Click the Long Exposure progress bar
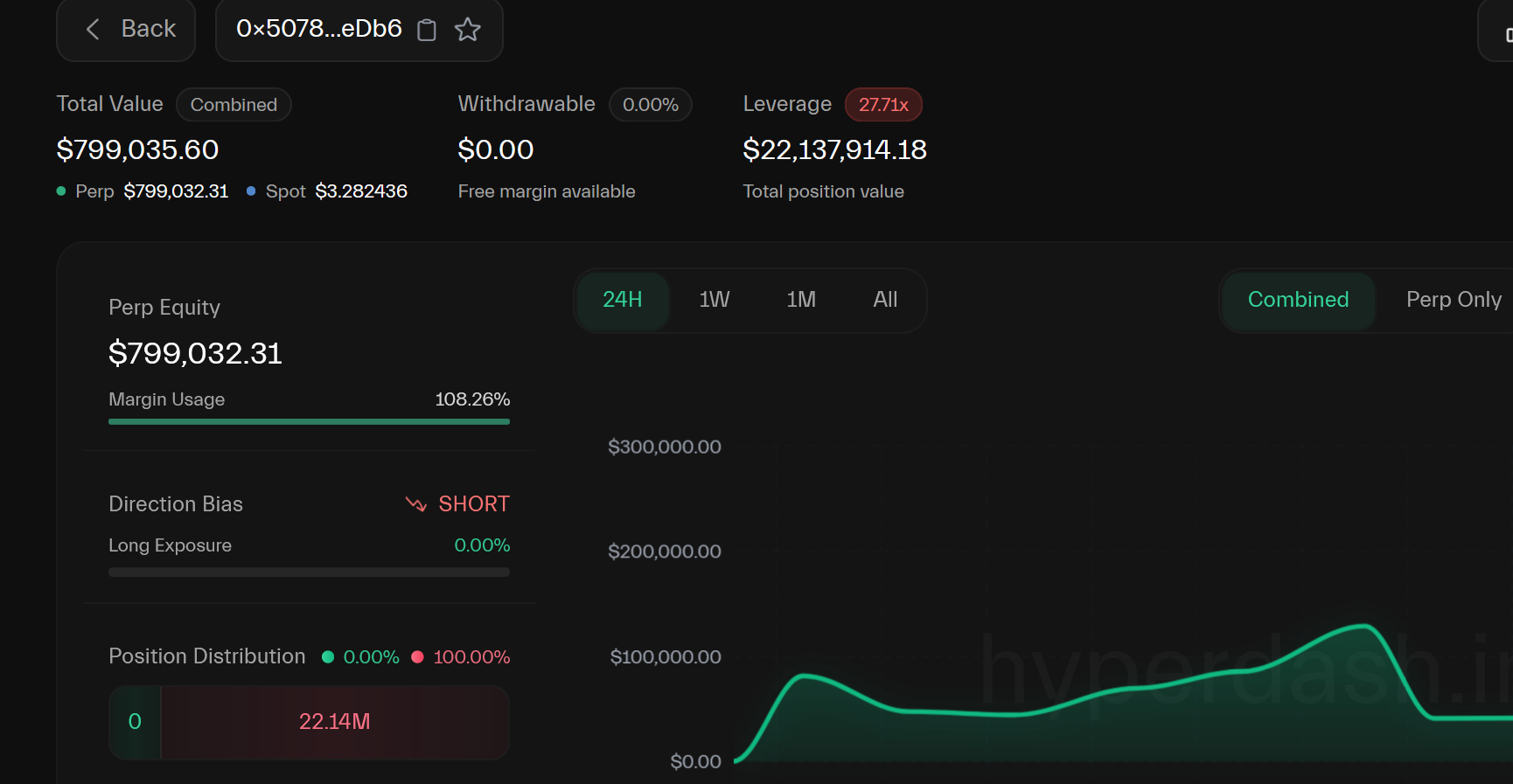Image resolution: width=1513 pixels, height=784 pixels. pyautogui.click(x=309, y=572)
